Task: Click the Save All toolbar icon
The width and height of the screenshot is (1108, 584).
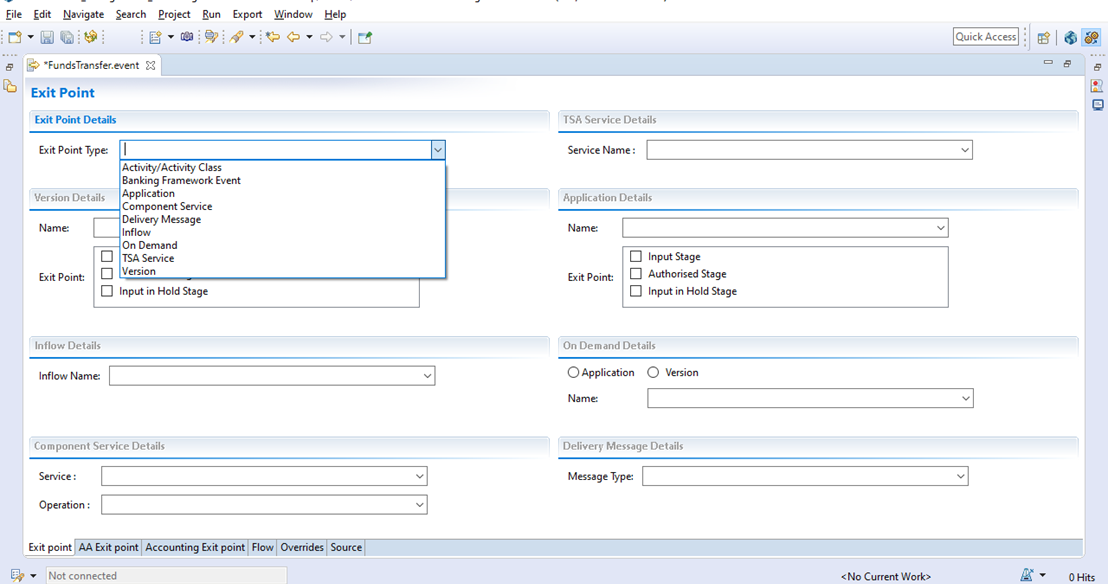Action: click(66, 37)
